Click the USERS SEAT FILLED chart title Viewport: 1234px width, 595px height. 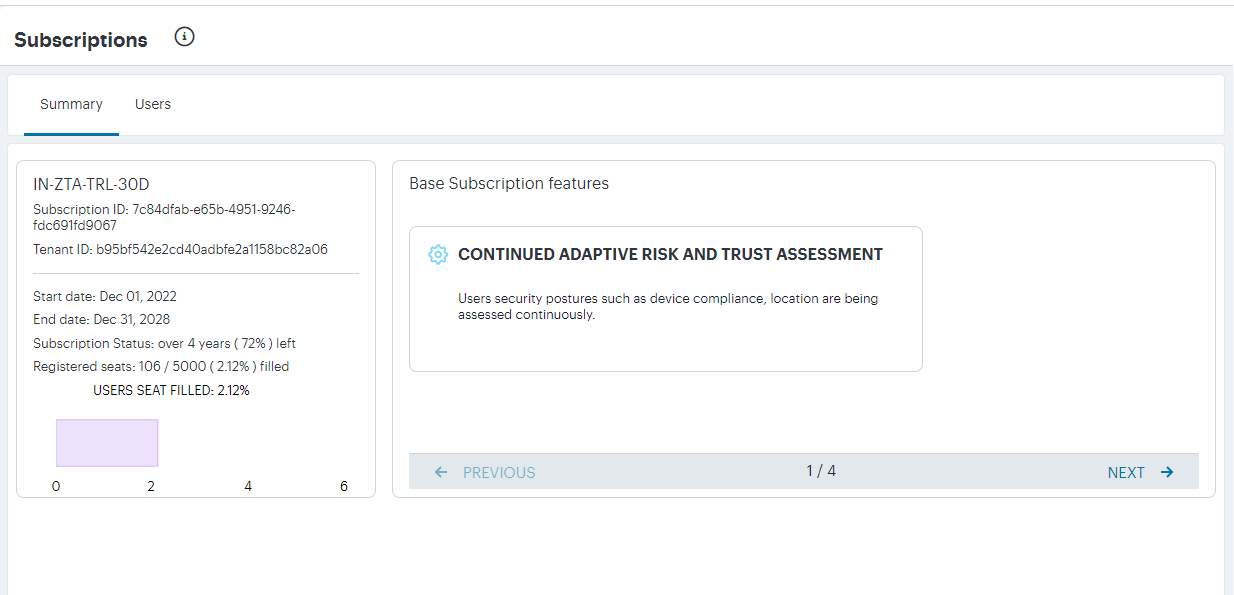point(171,391)
